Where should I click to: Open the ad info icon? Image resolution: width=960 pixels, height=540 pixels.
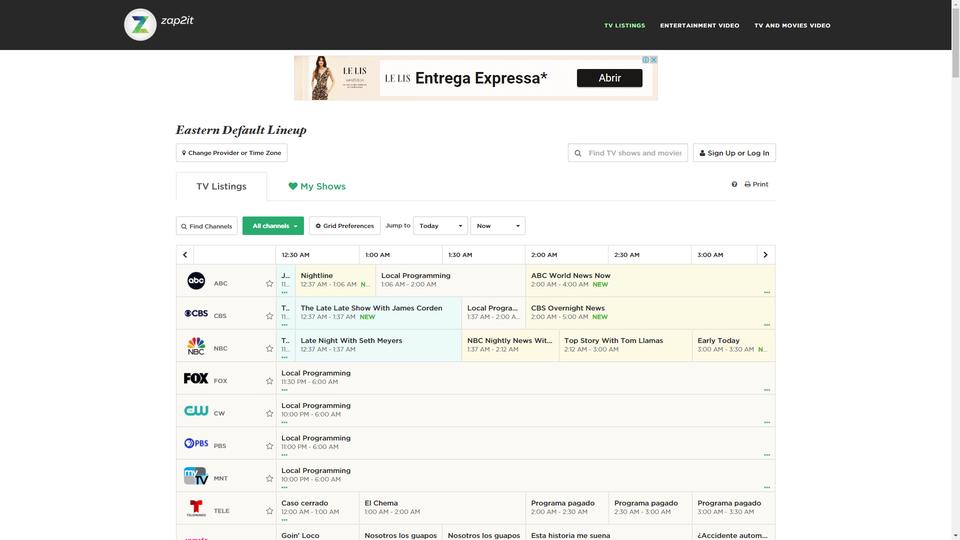pyautogui.click(x=645, y=60)
